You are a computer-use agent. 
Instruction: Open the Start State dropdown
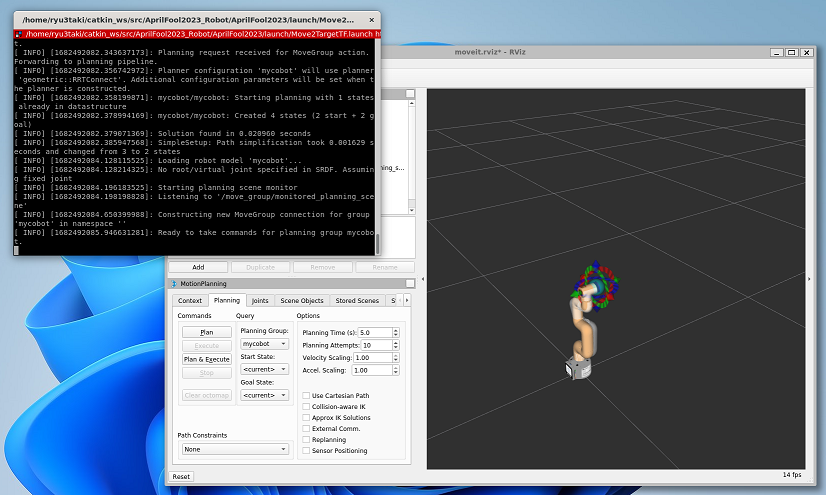tap(264, 369)
